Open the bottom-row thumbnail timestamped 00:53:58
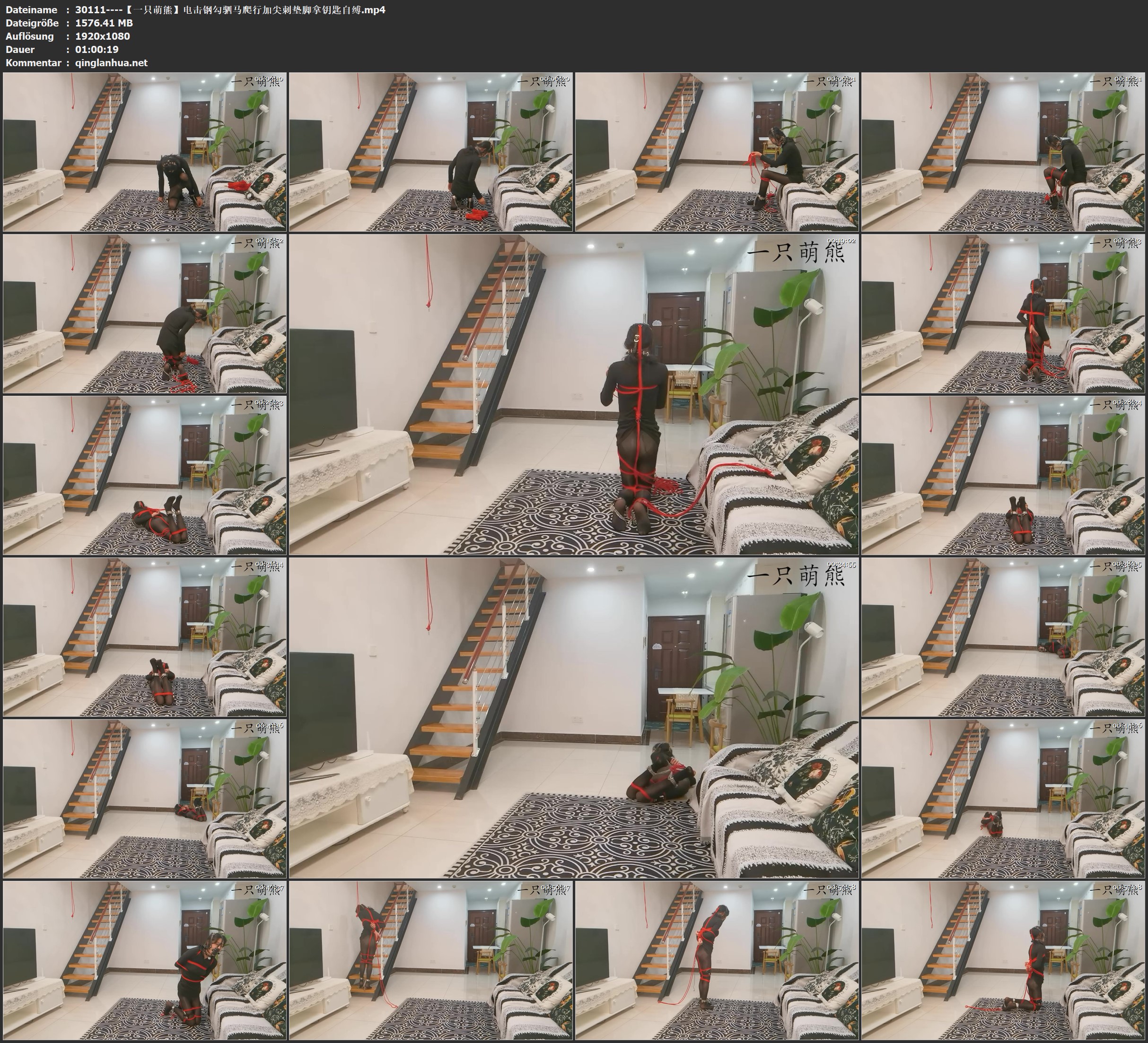1148x1043 pixels. [717, 960]
